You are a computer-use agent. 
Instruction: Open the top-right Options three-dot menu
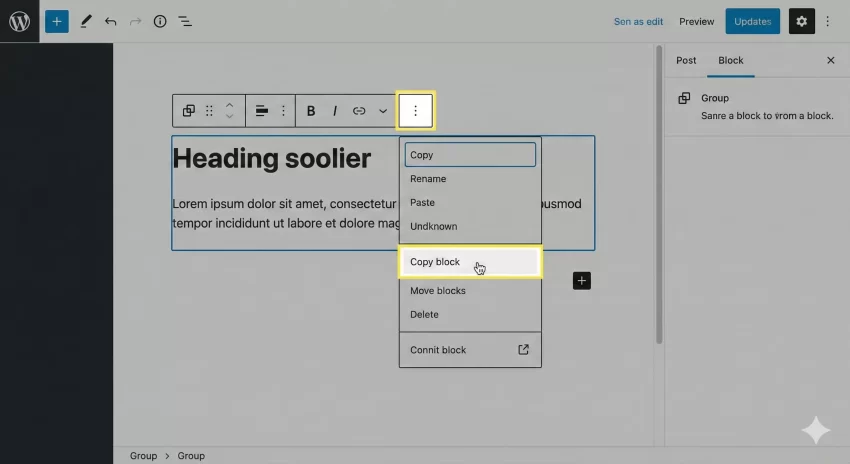[827, 21]
